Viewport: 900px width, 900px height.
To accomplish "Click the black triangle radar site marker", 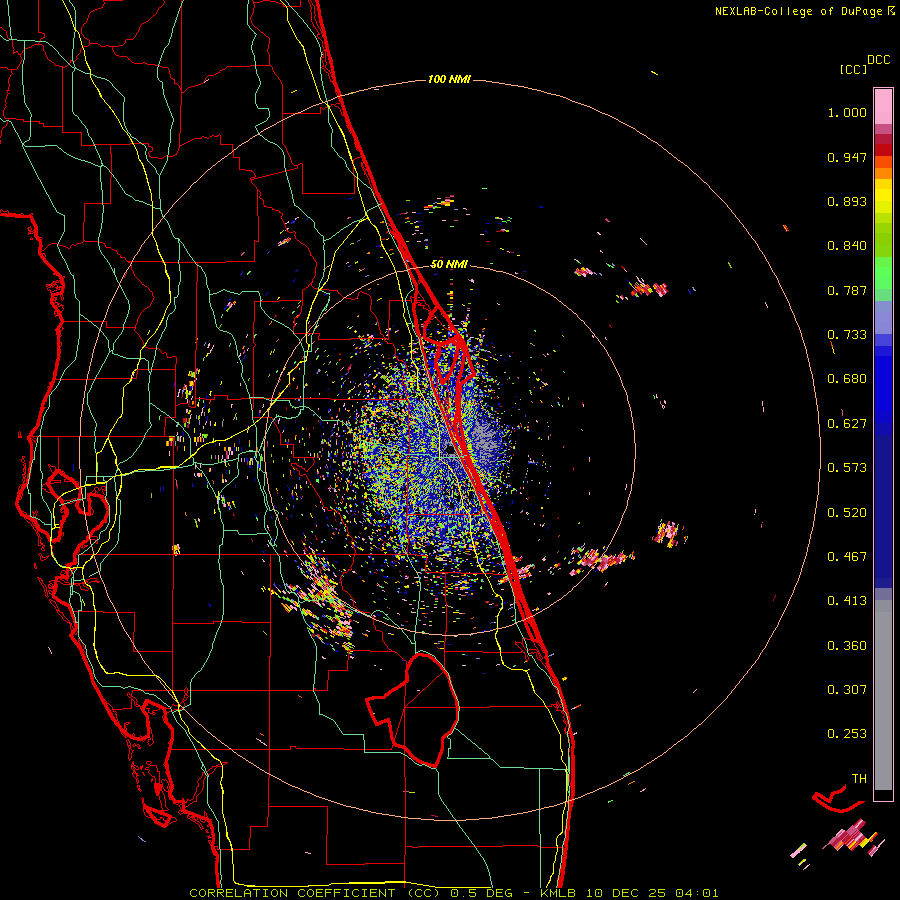I will point(450,451).
